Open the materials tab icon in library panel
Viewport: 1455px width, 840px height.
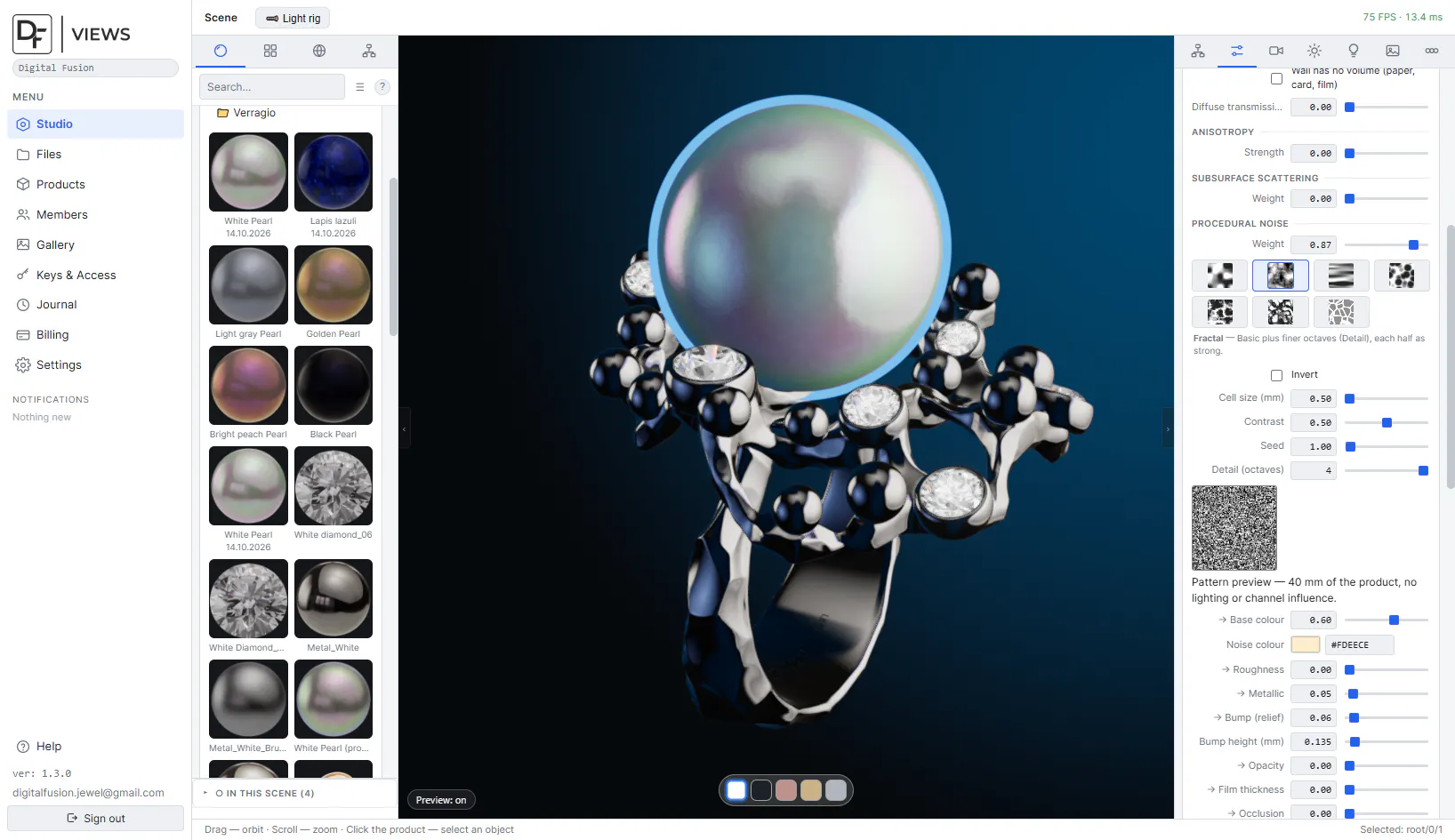[221, 51]
